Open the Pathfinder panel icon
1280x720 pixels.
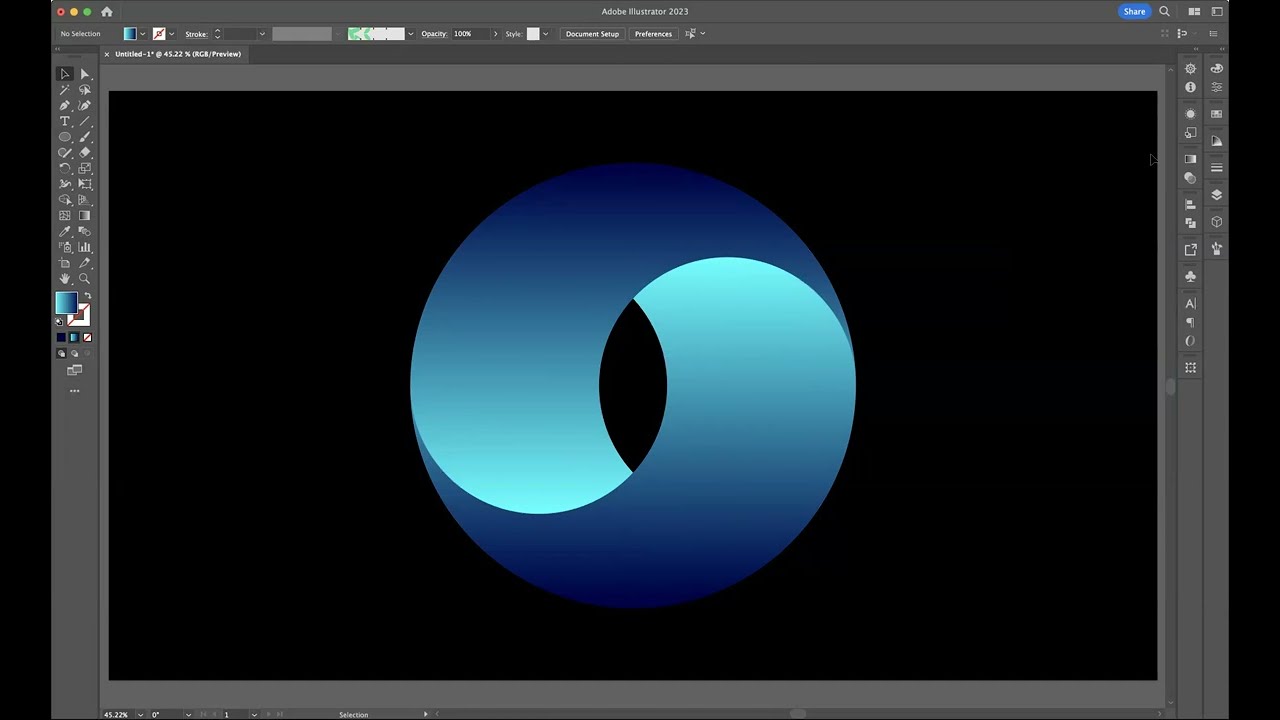[1190, 223]
